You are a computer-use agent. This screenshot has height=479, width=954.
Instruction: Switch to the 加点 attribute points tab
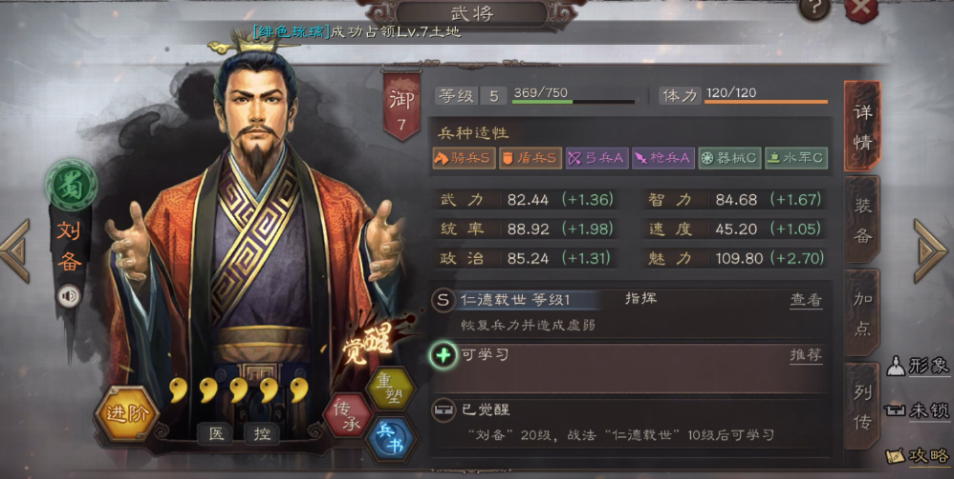pos(862,313)
